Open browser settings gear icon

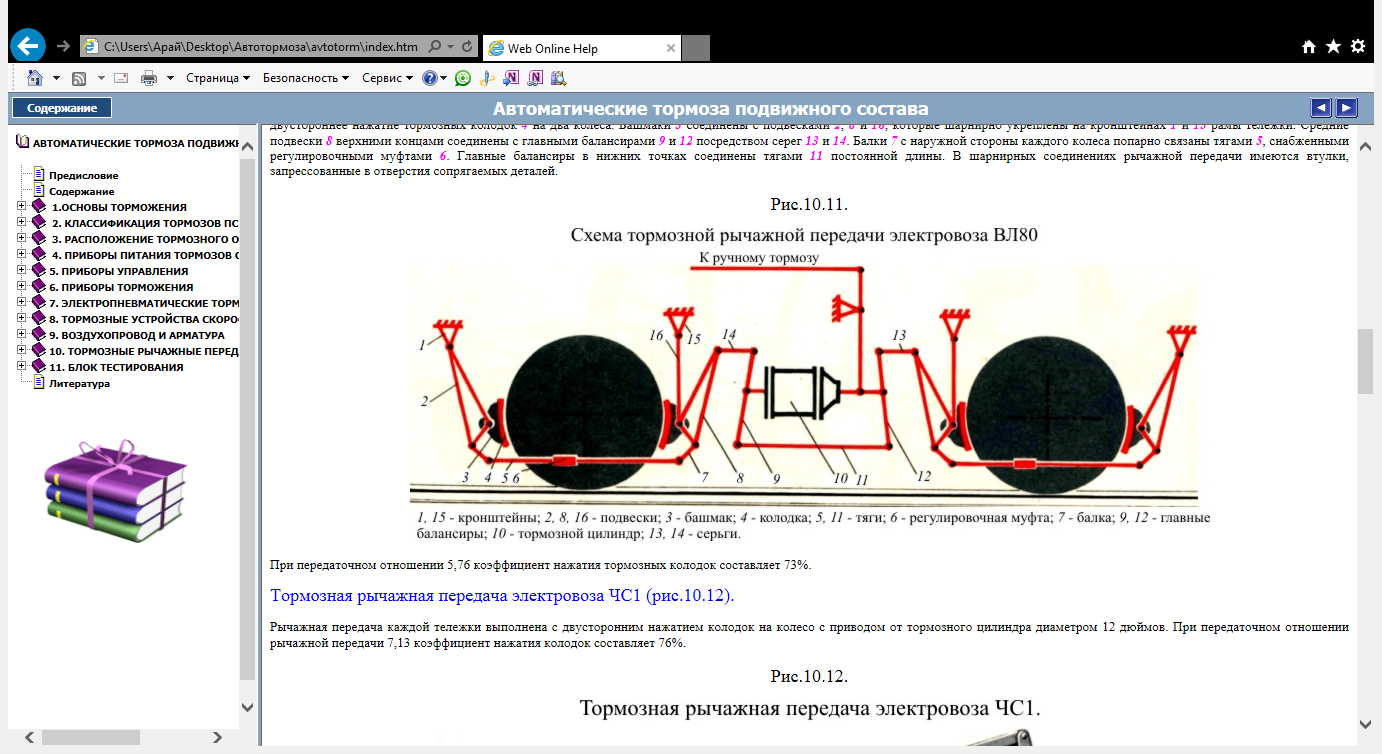[x=1358, y=47]
